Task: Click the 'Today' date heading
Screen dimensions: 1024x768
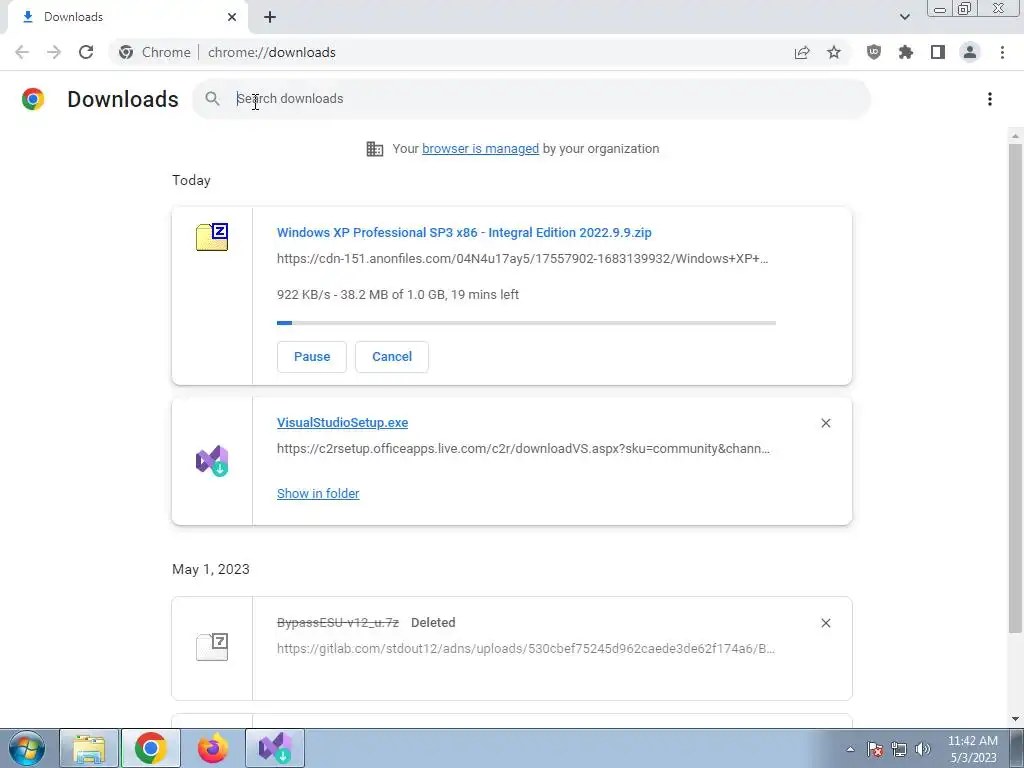Action: pos(191,180)
